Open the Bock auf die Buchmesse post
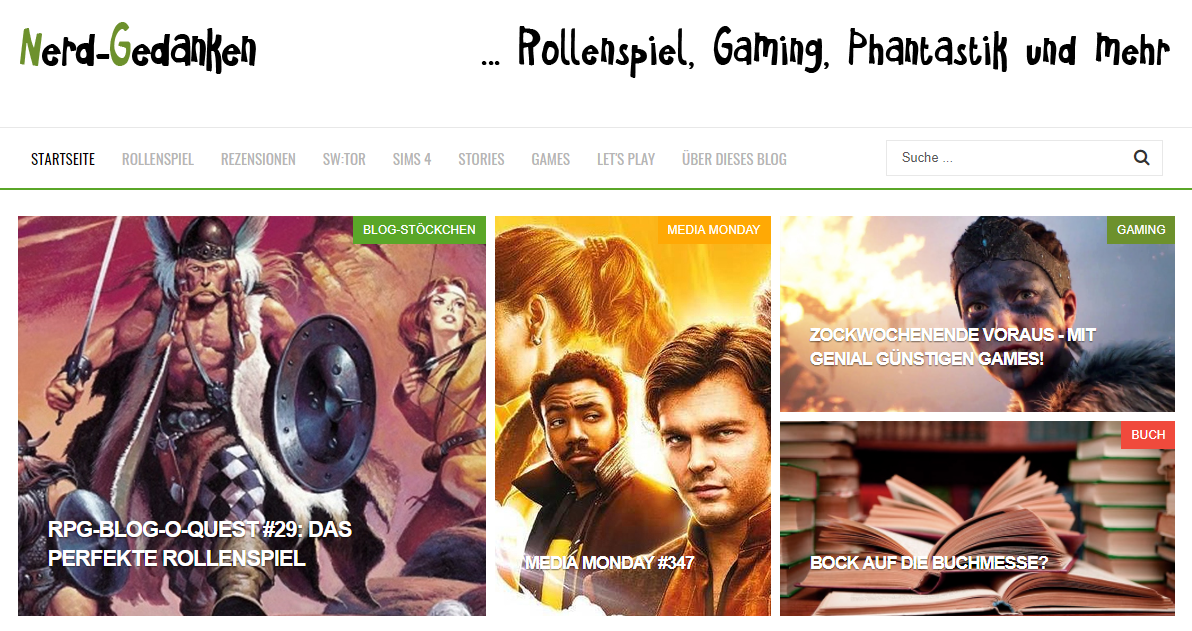This screenshot has height=631, width=1192. click(x=928, y=563)
